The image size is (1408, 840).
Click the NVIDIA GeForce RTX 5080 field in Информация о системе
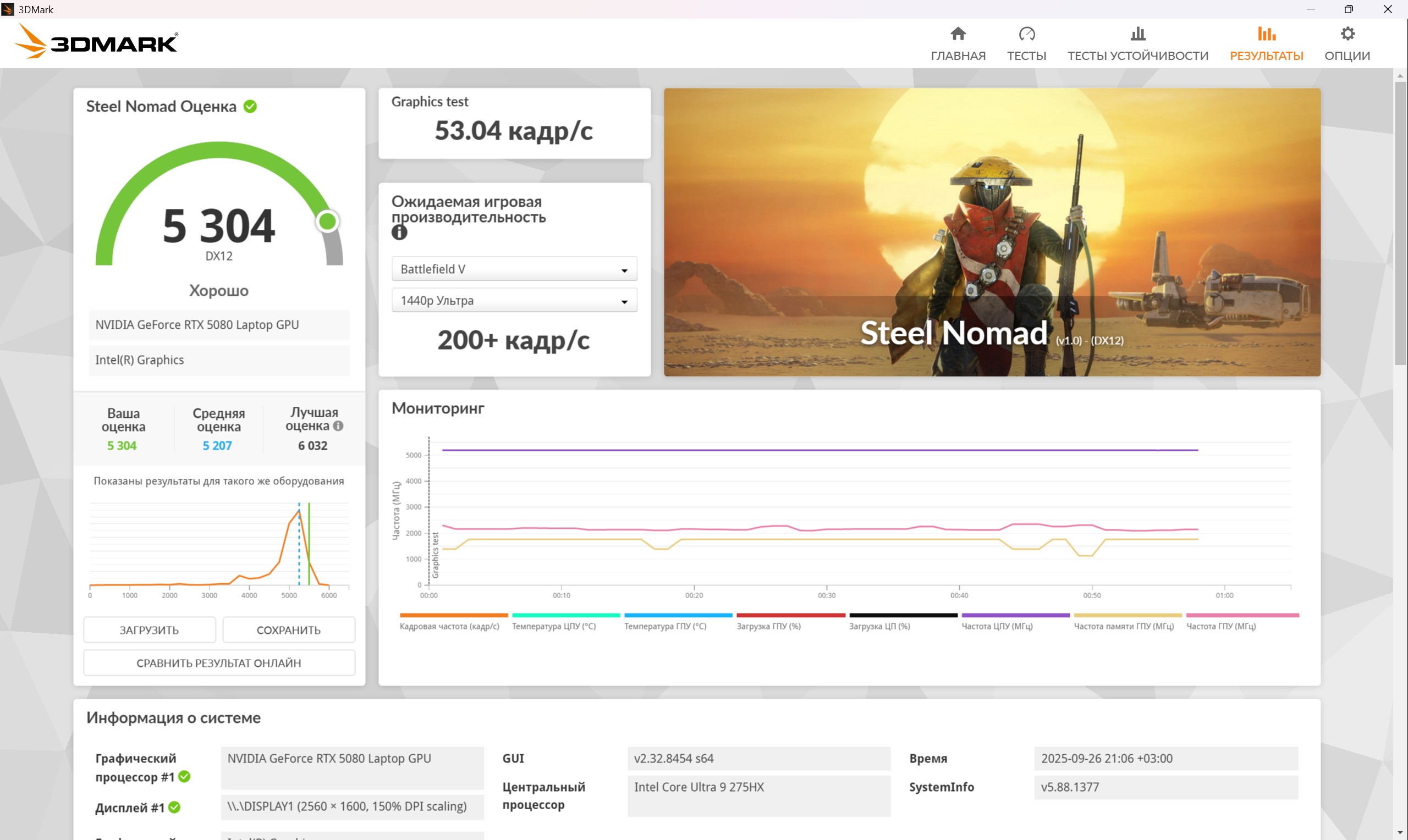click(352, 768)
